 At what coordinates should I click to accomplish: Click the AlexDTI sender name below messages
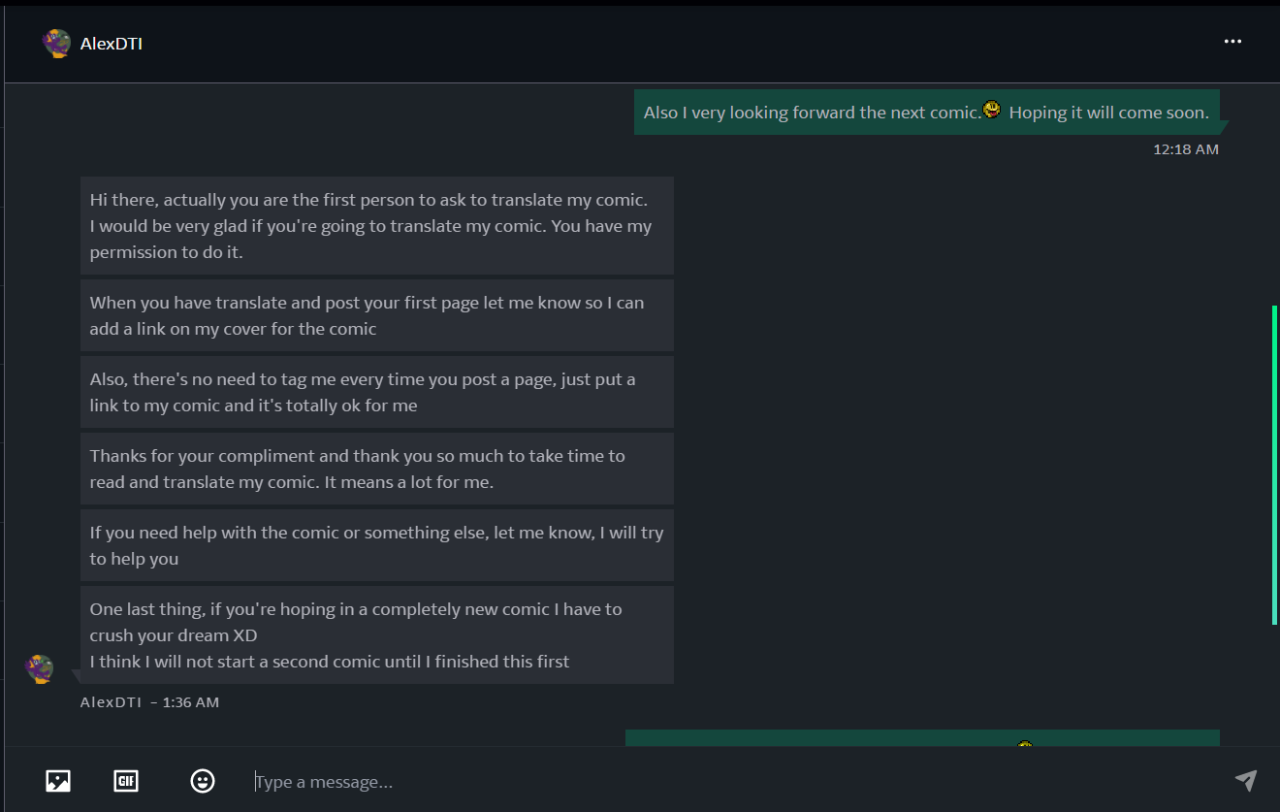[x=110, y=702]
